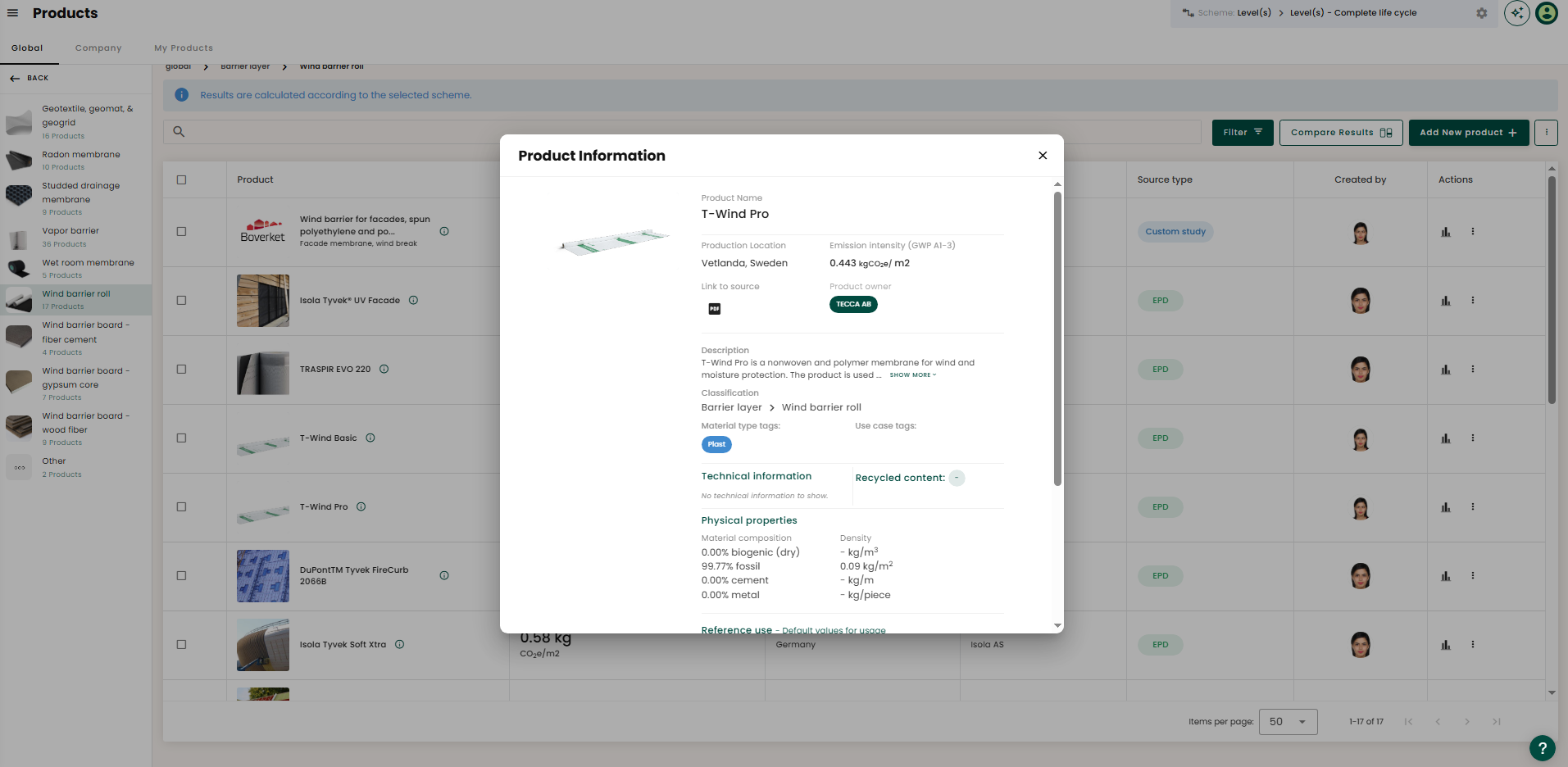Screen dimensions: 1568x767
Task: Click the Compare Results button
Action: pos(1341,133)
